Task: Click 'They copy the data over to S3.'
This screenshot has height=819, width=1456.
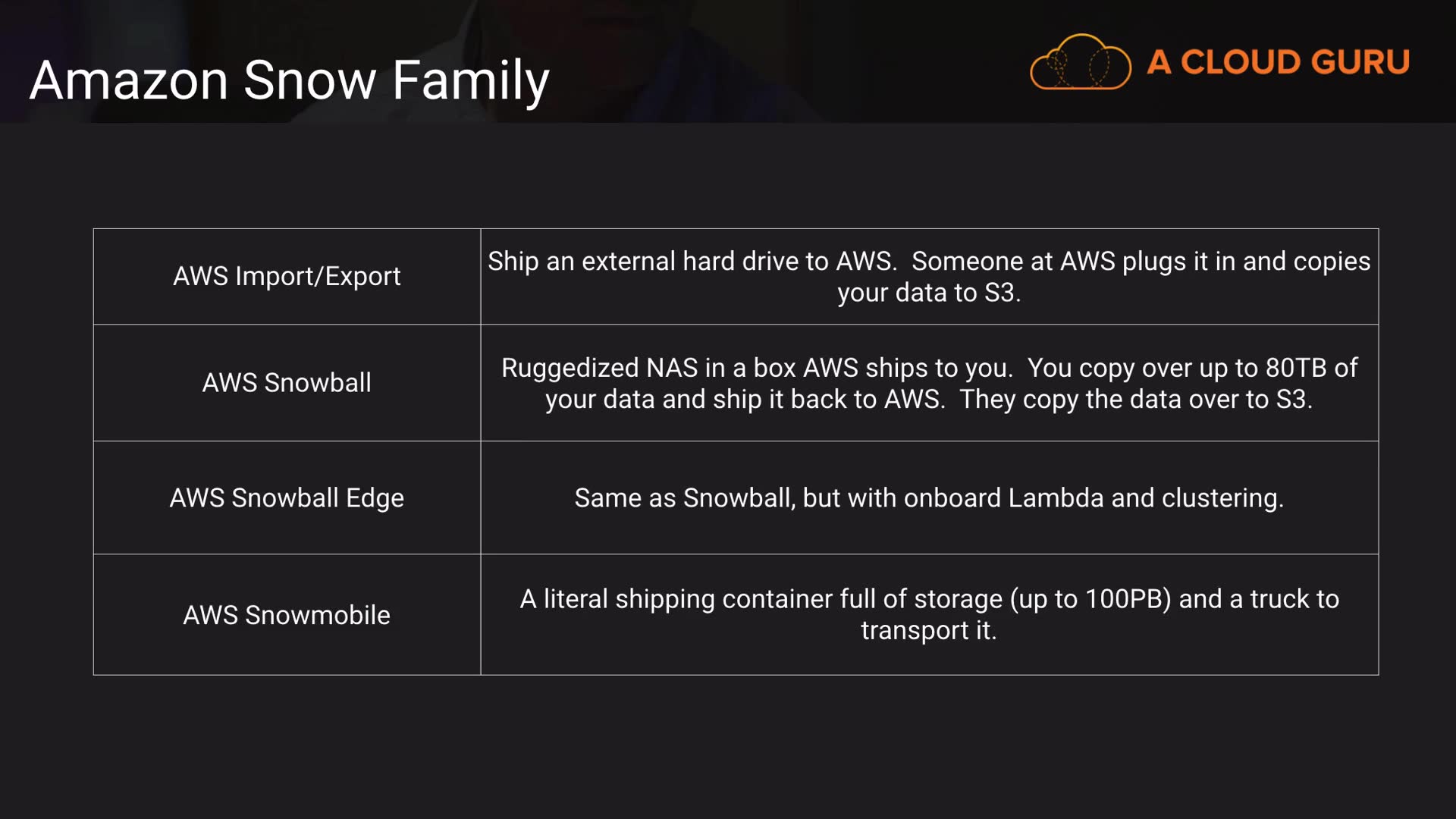Action: click(1135, 400)
